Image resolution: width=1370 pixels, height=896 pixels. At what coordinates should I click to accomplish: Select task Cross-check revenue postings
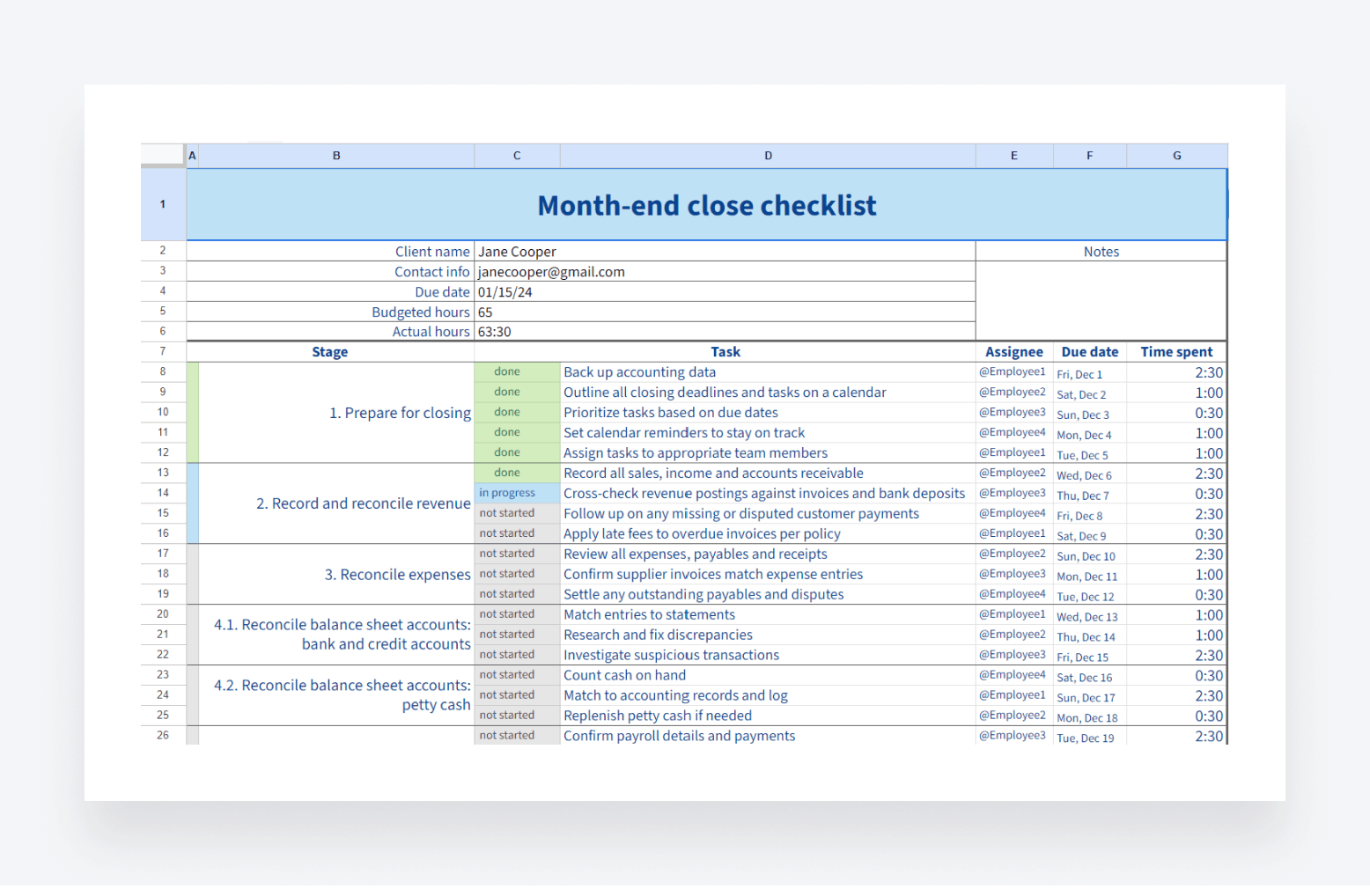[768, 493]
